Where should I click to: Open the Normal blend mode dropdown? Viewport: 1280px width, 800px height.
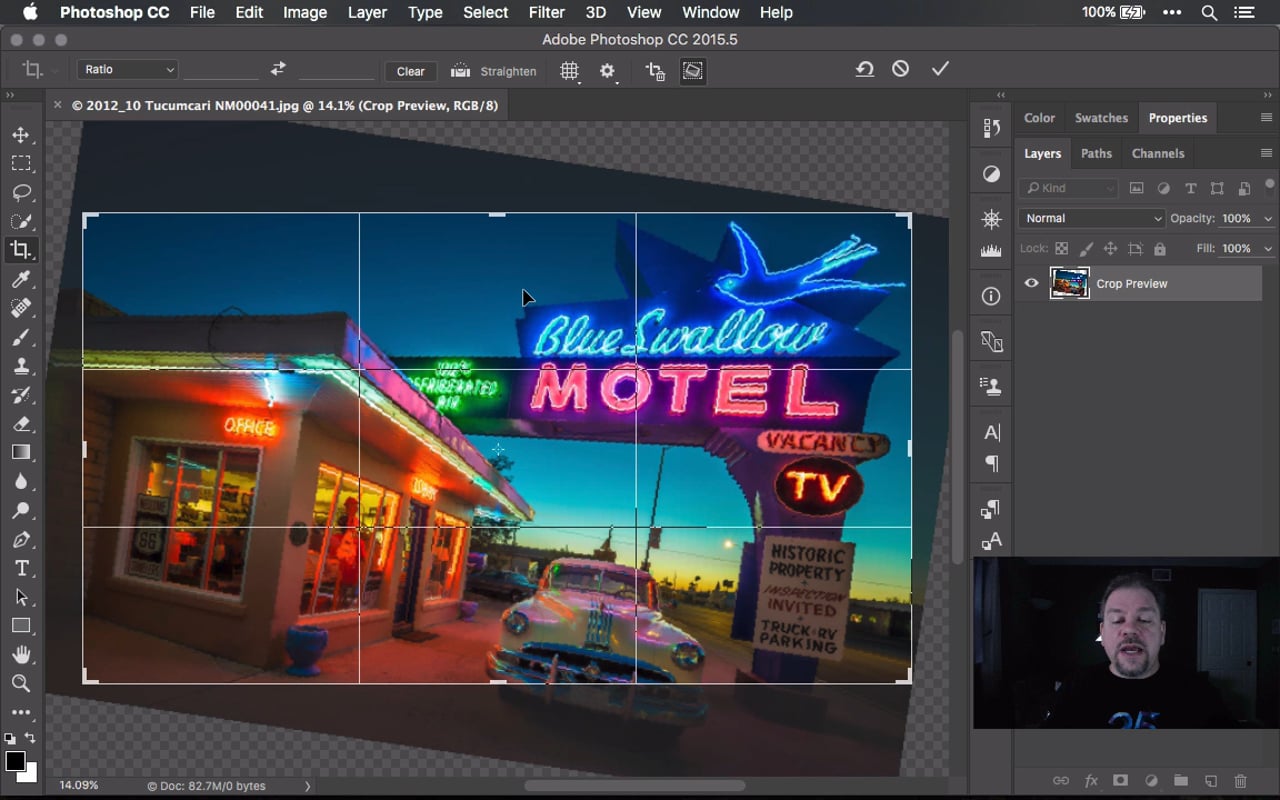[1092, 218]
